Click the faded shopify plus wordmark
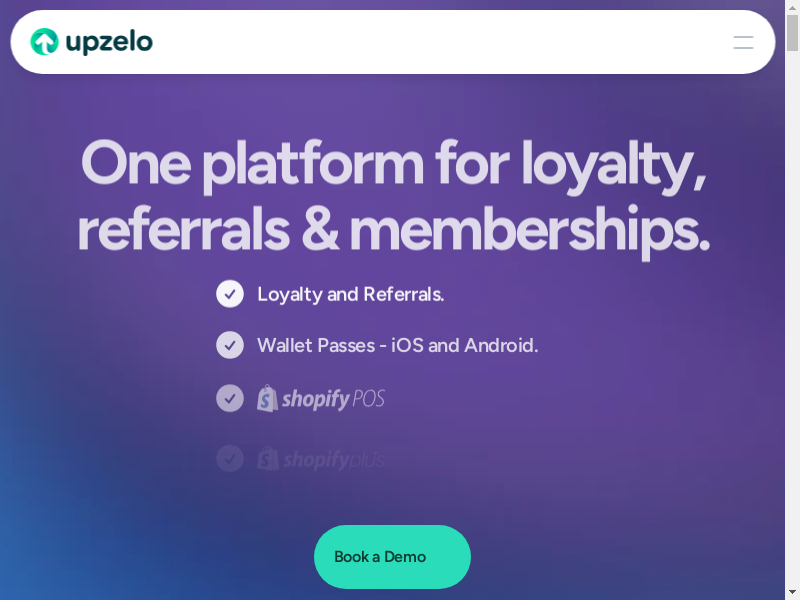Screen dimensions: 800x600 333,460
